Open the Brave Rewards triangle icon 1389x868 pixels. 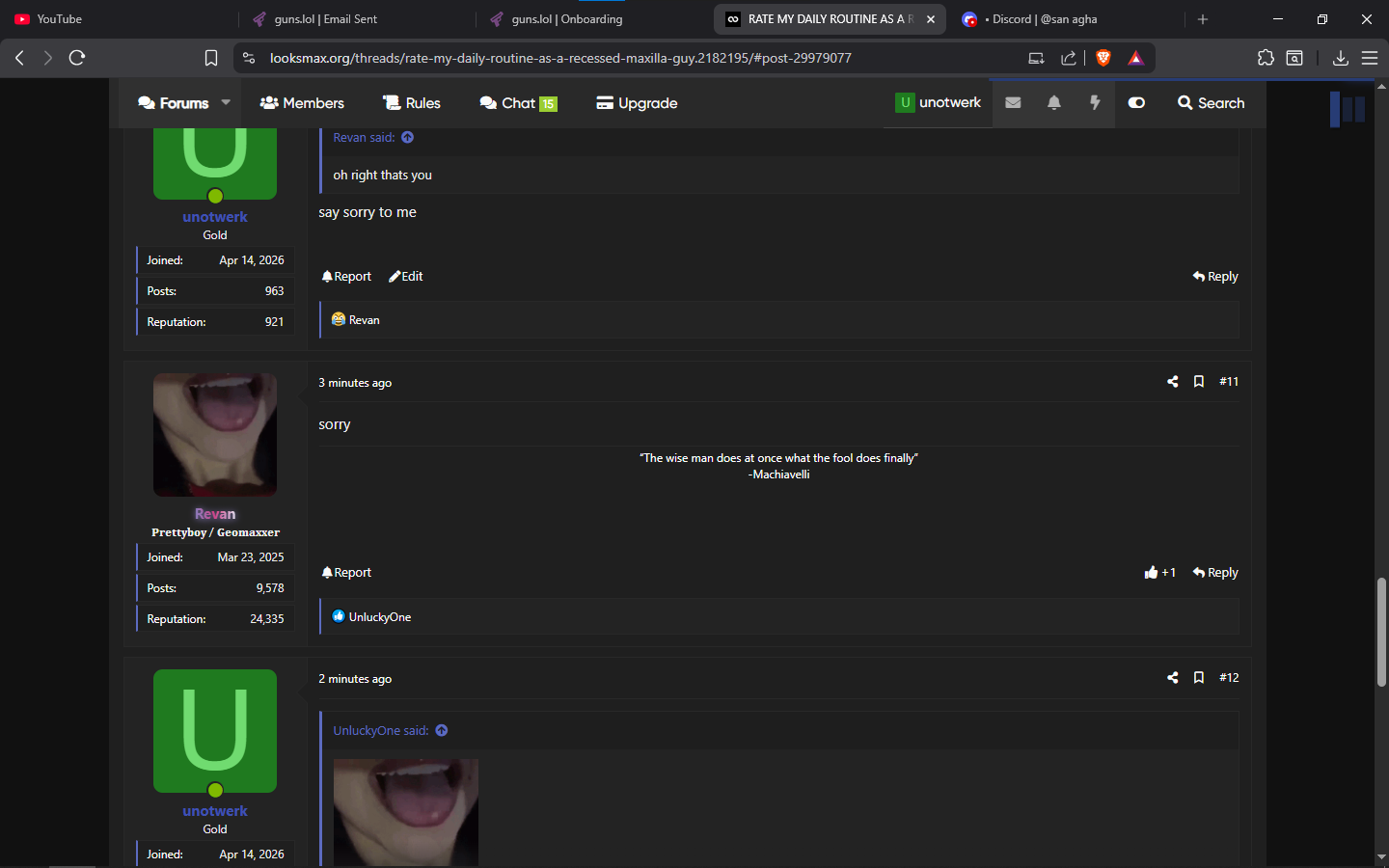[x=1135, y=58]
